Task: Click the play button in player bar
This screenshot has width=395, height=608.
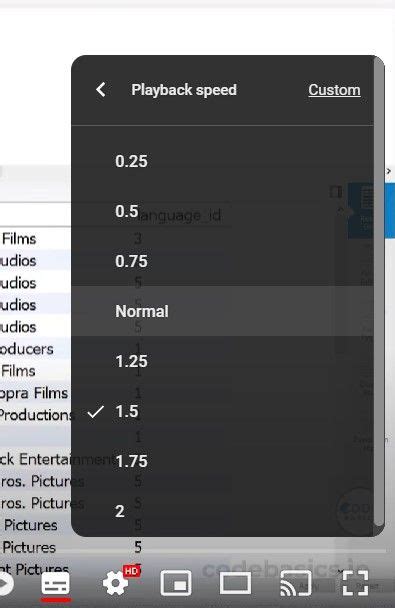Action: click(5, 584)
